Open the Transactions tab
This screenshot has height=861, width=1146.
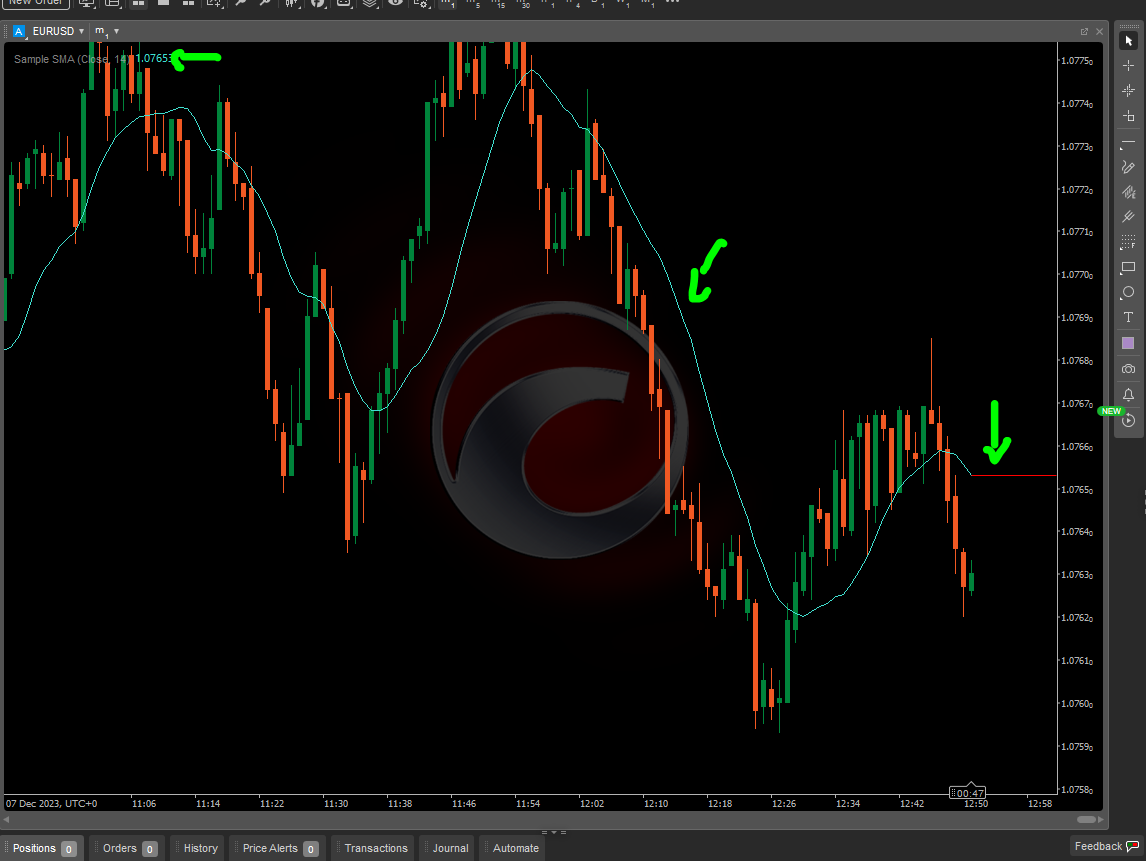373,848
